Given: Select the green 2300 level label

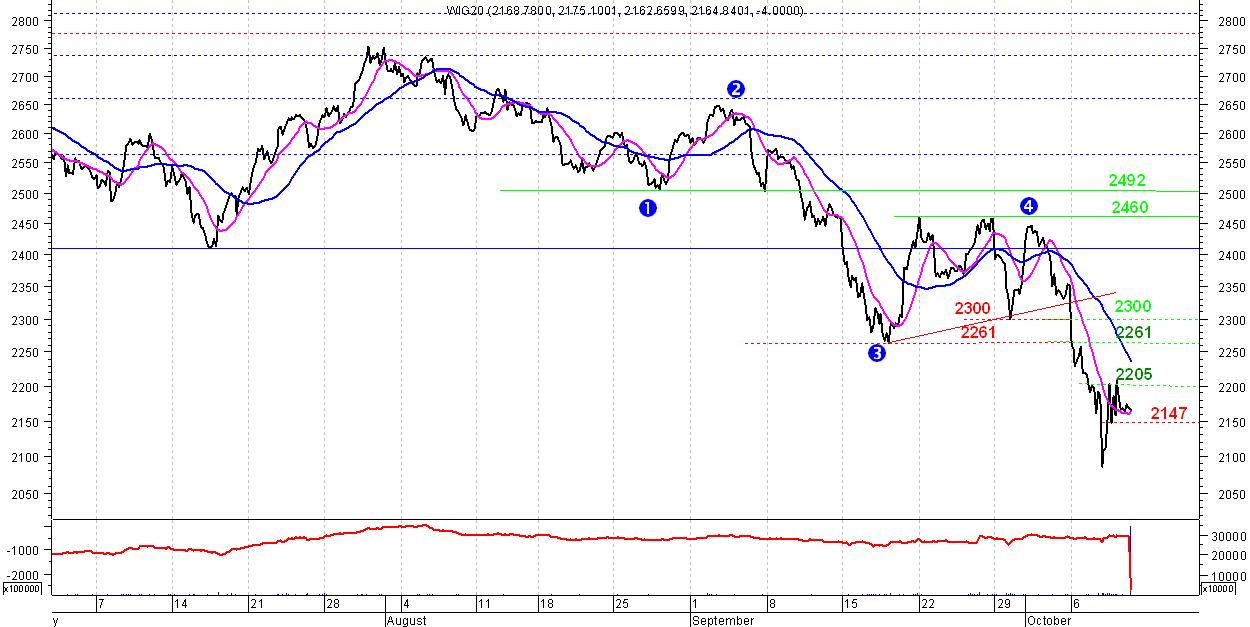Looking at the screenshot, I should (x=1133, y=306).
